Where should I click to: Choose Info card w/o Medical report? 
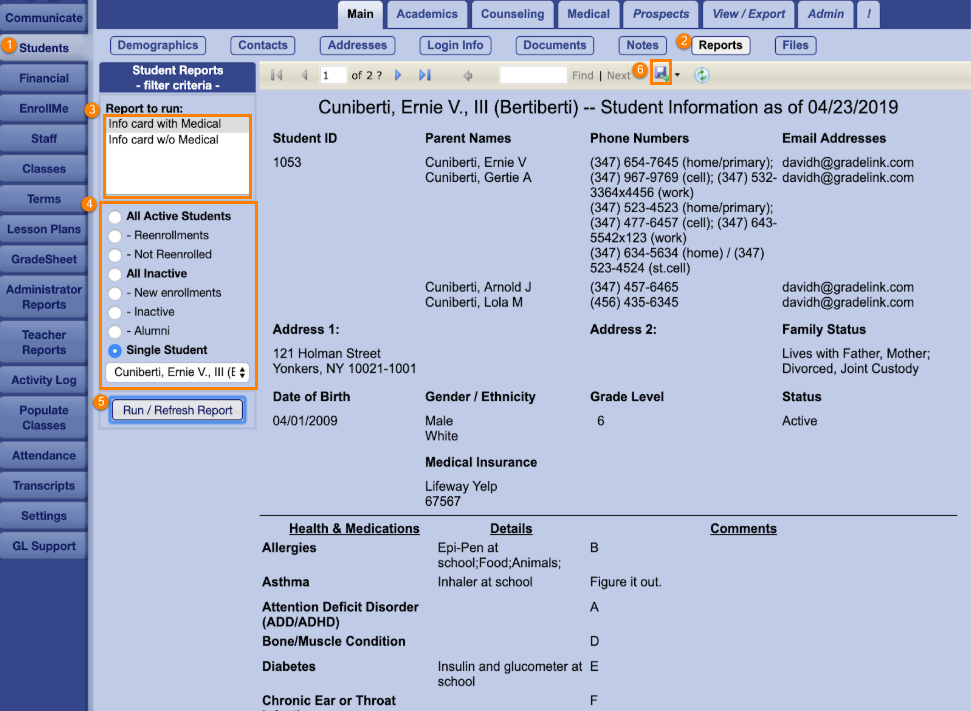(x=177, y=140)
